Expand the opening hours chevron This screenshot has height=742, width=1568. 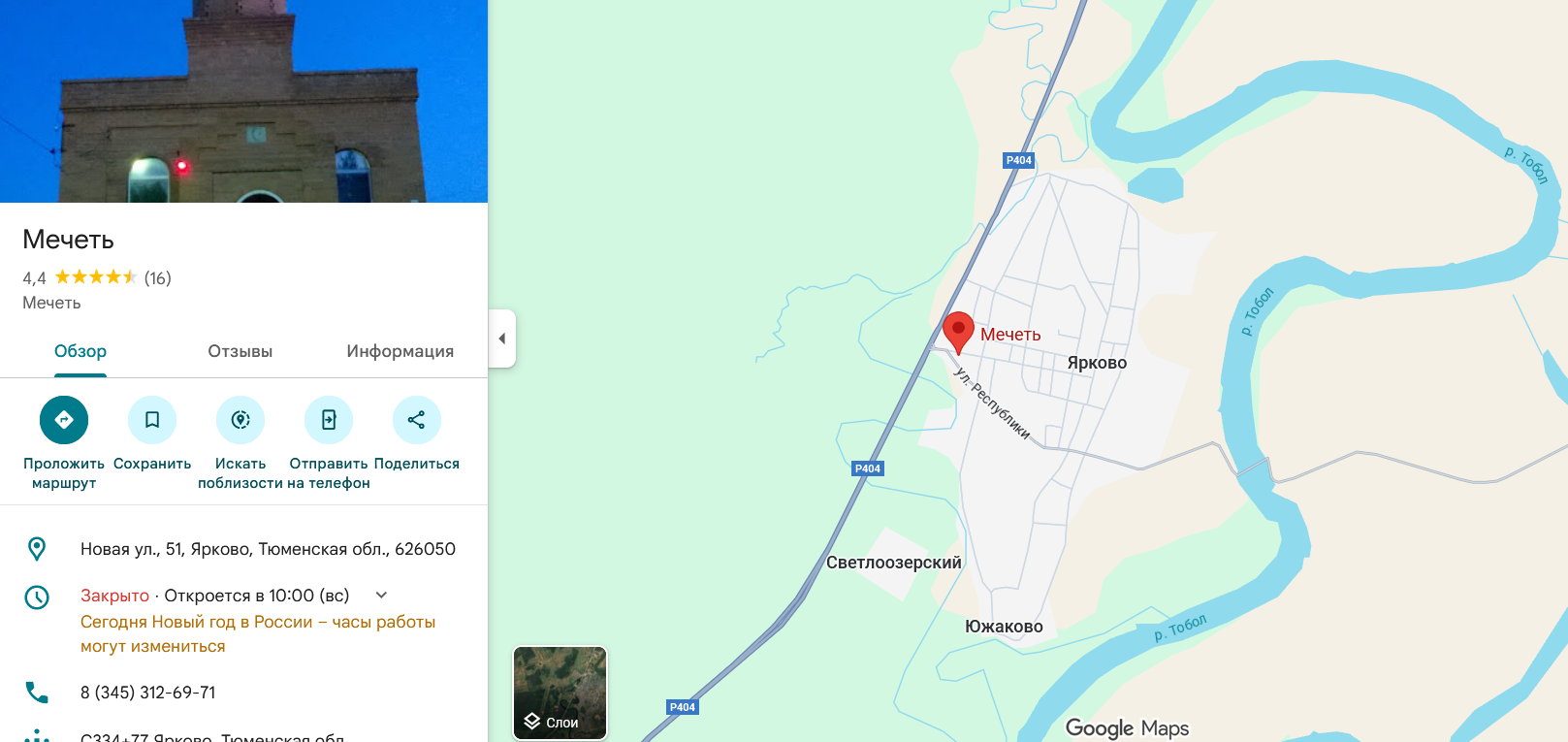tap(381, 596)
